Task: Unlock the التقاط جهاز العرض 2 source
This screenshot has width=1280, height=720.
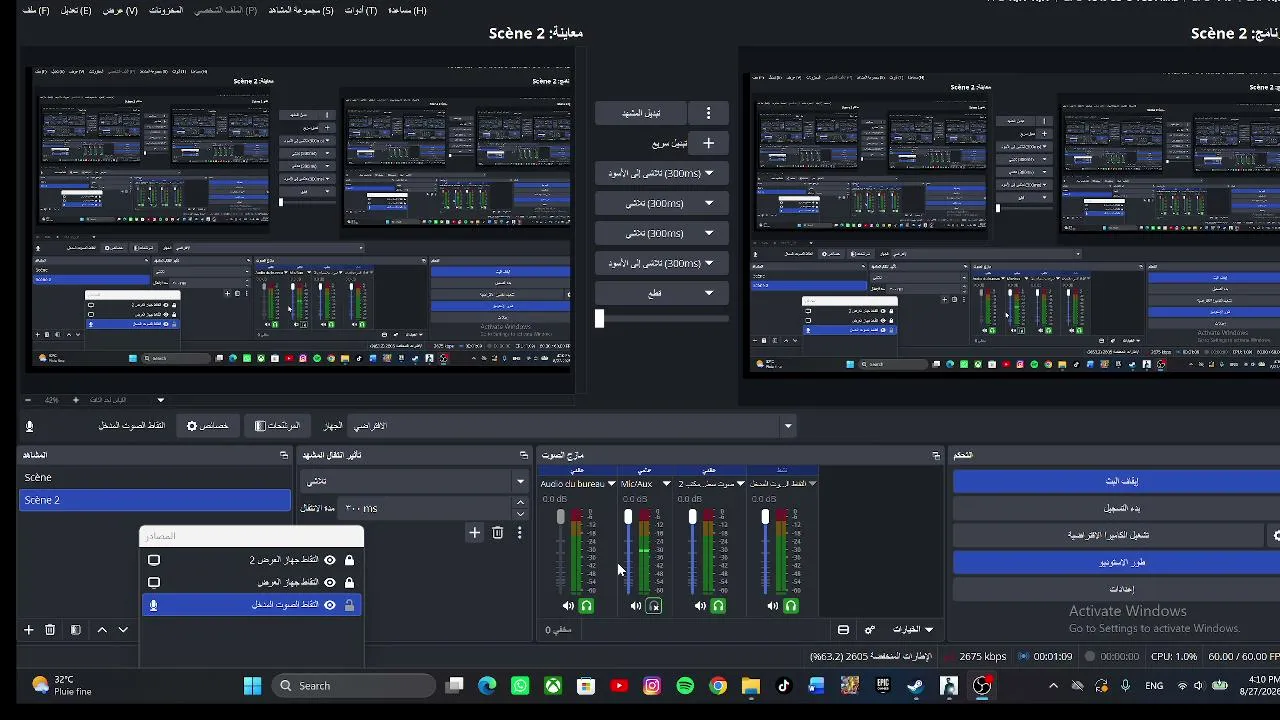Action: click(x=349, y=560)
